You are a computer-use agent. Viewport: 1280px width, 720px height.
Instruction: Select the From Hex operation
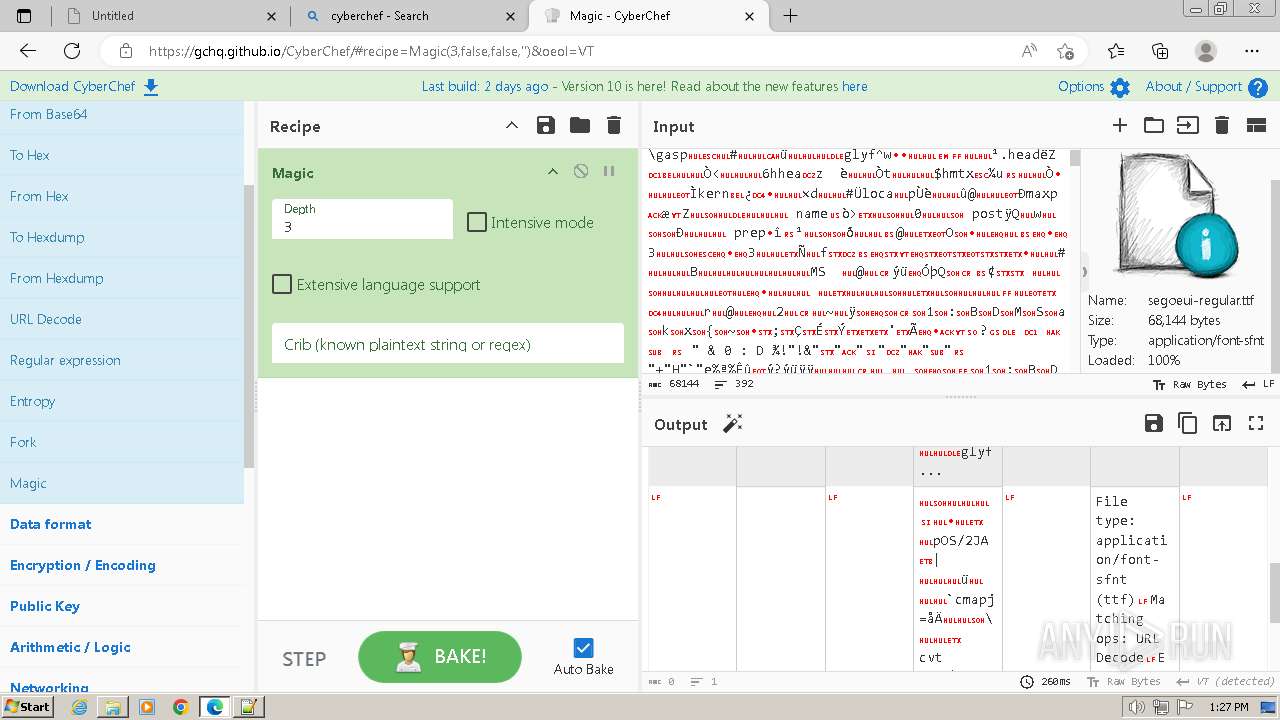click(122, 196)
